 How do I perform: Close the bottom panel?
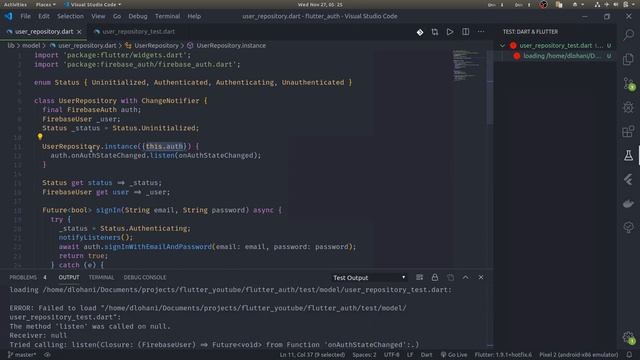pyautogui.click(x=481, y=278)
